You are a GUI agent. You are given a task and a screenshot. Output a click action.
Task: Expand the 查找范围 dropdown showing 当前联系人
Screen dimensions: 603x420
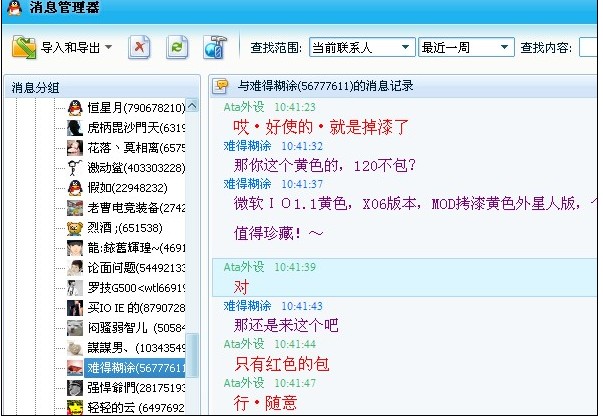[x=361, y=47]
